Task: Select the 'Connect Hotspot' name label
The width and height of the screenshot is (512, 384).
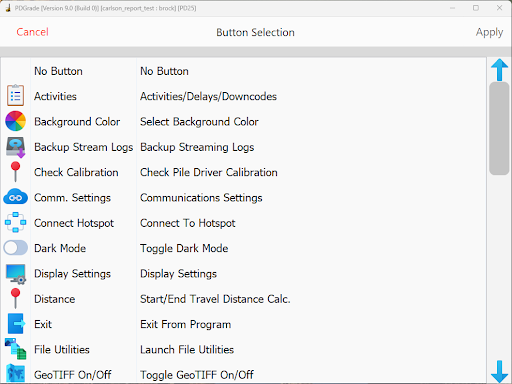Action: [x=74, y=223]
